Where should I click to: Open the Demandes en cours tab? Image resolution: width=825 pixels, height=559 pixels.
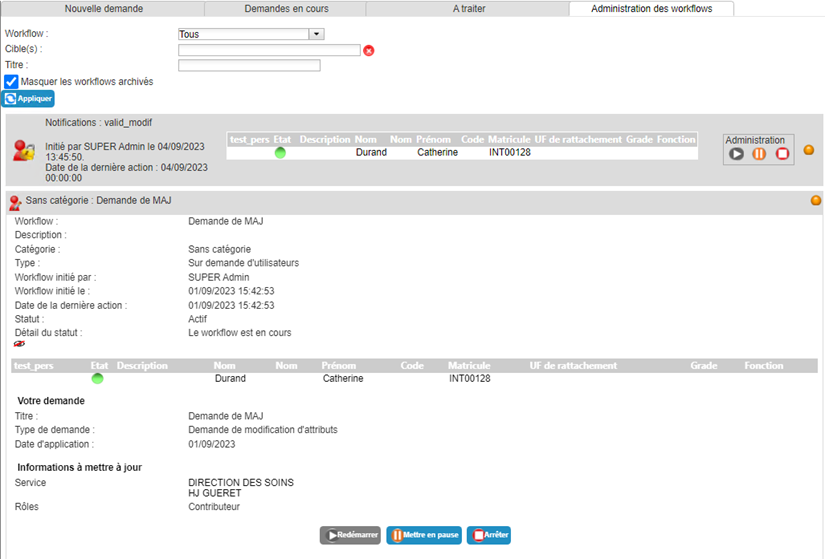click(286, 8)
